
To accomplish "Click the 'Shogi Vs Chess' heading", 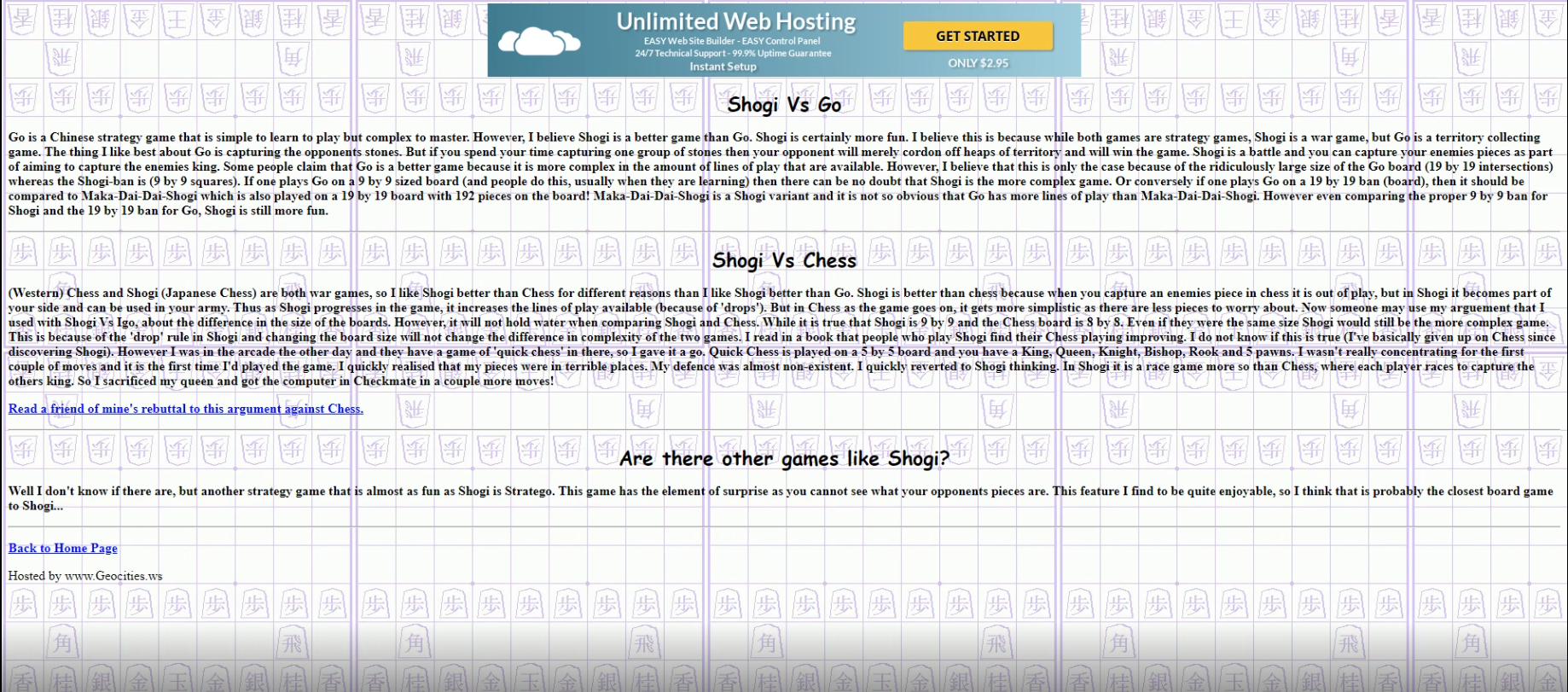I will coord(784,260).
